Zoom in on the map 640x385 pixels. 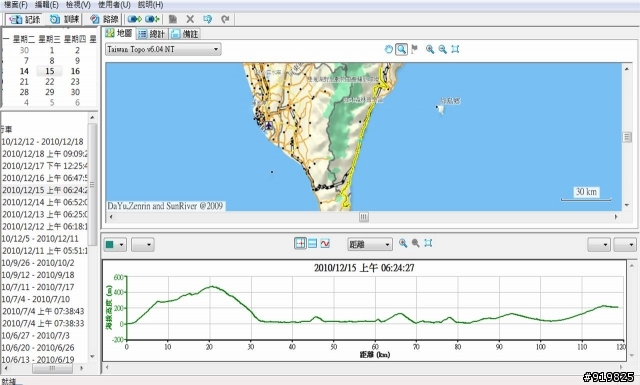430,49
